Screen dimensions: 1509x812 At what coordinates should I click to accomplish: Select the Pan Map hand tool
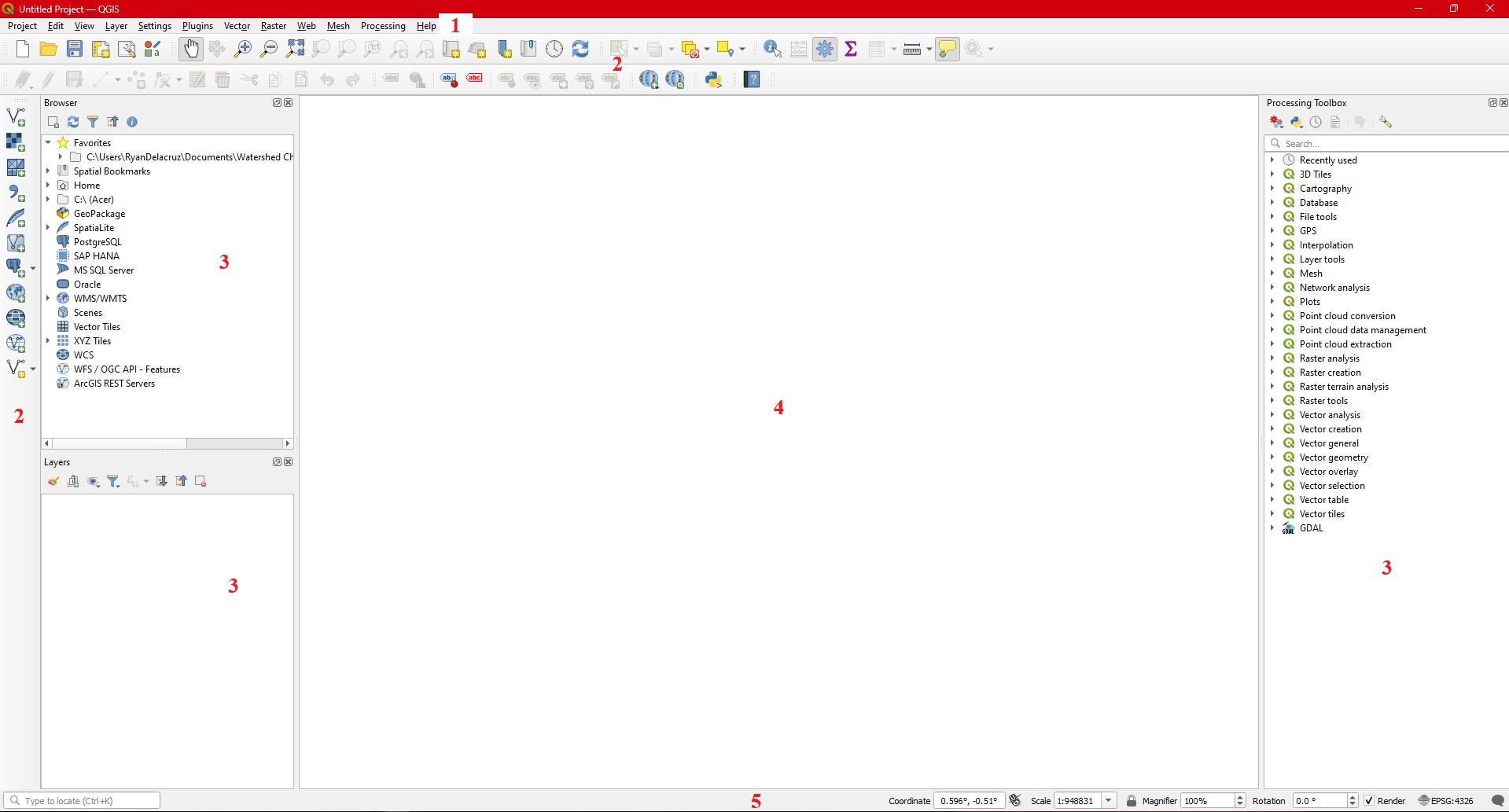191,49
